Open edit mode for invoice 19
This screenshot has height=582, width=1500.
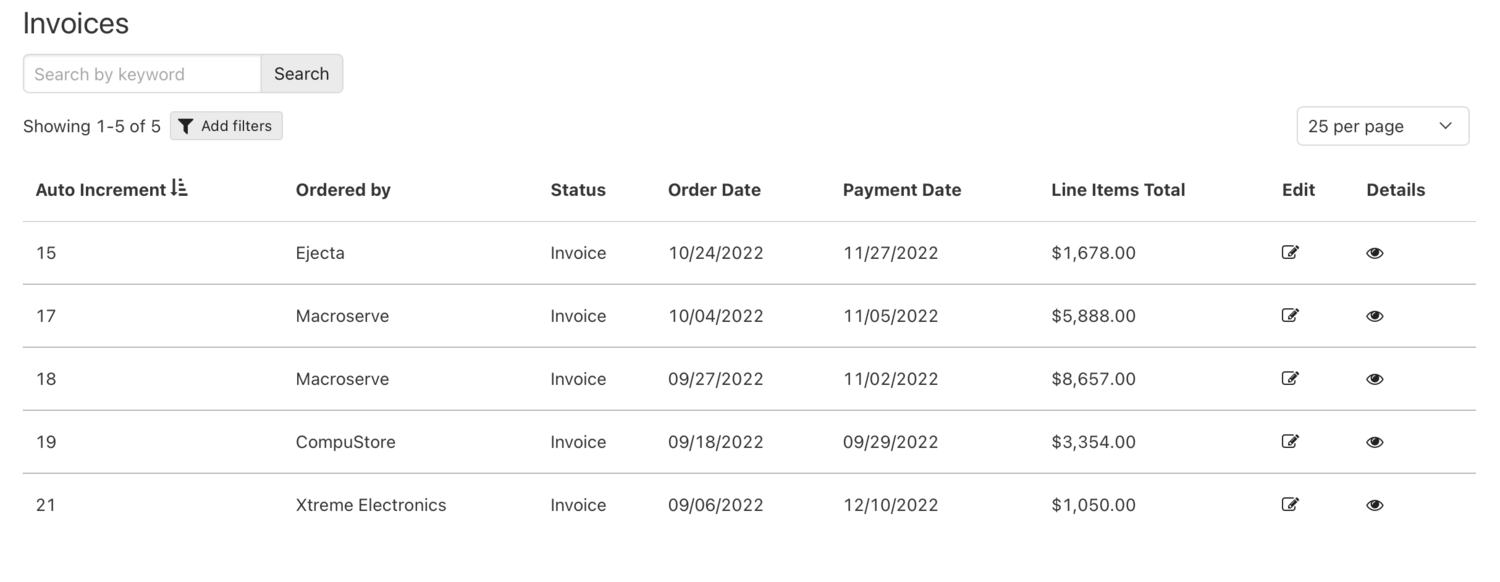pos(1290,442)
